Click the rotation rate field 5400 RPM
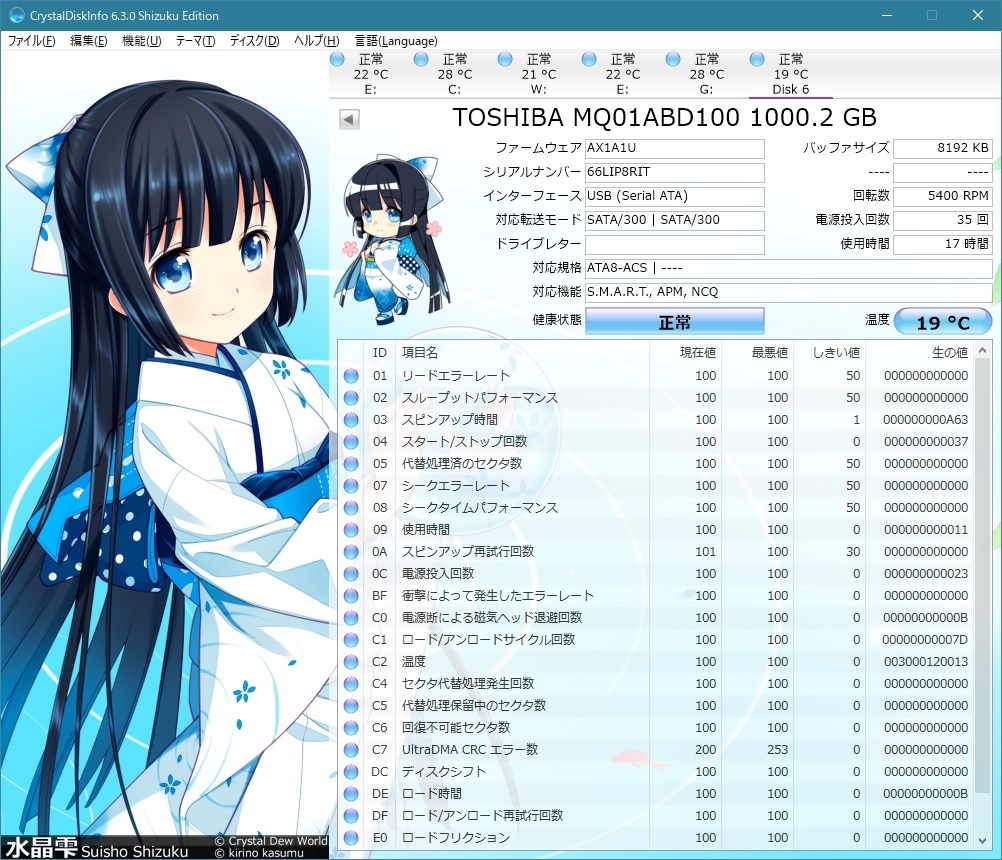1002x860 pixels. (x=943, y=196)
